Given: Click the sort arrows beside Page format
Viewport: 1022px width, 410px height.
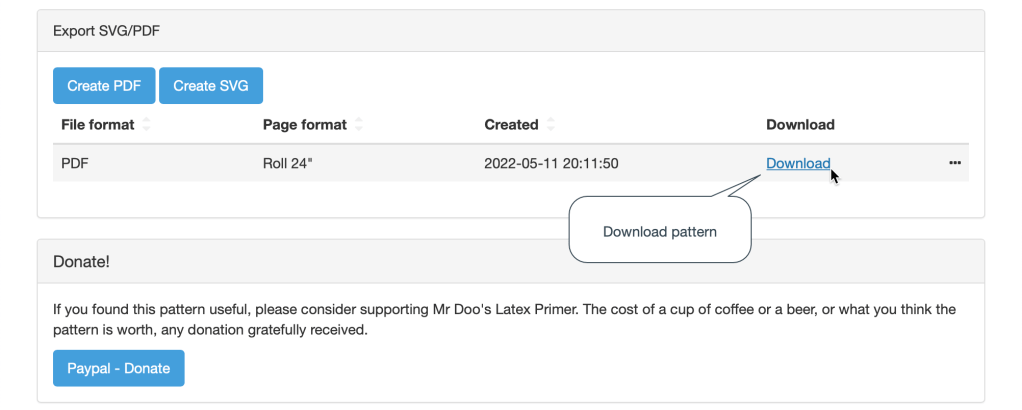Looking at the screenshot, I should [x=359, y=125].
